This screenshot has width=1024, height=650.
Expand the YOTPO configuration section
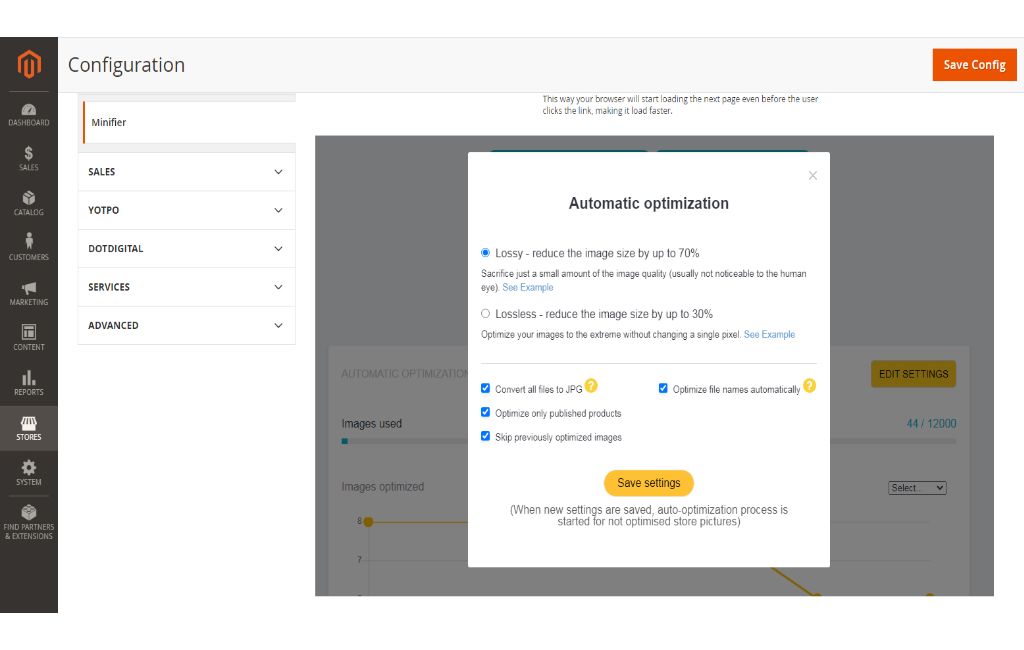coord(186,210)
